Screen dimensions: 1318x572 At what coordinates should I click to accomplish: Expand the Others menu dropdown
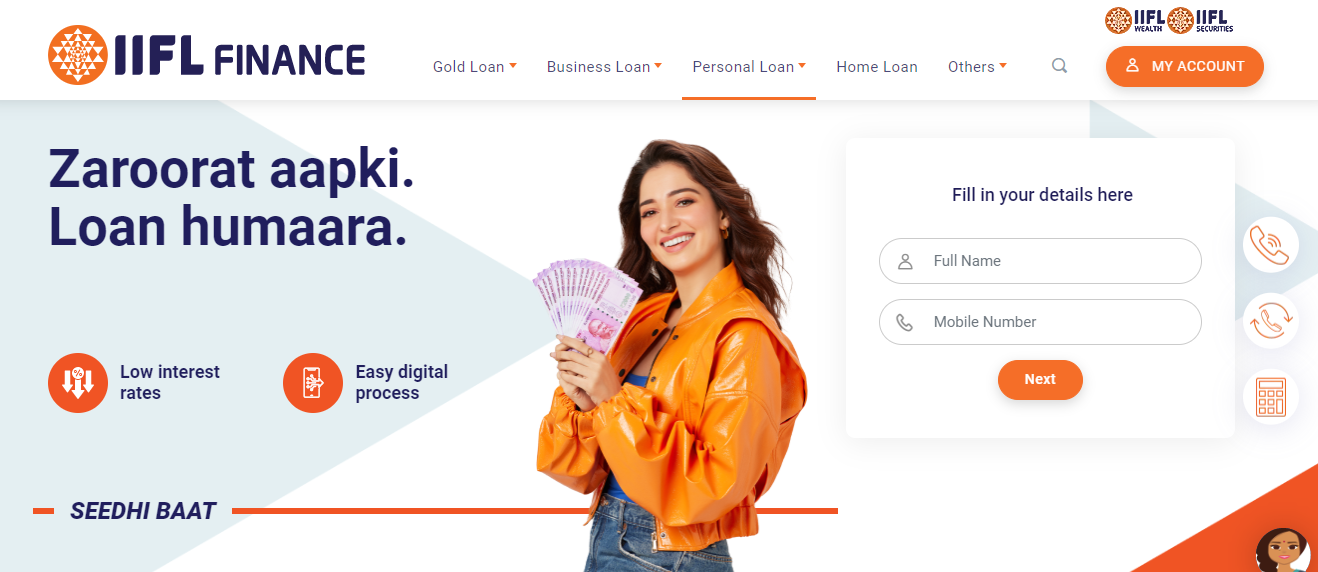tap(977, 67)
